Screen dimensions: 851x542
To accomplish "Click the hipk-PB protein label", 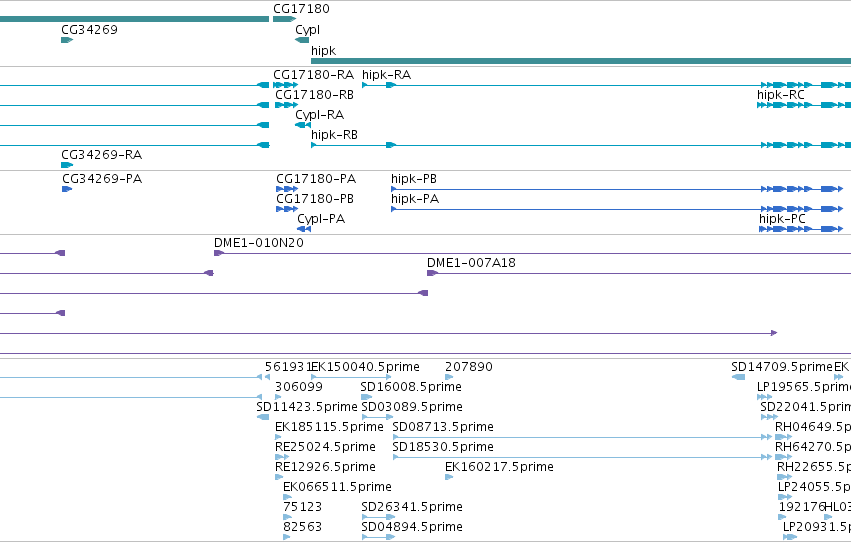I will point(414,178).
